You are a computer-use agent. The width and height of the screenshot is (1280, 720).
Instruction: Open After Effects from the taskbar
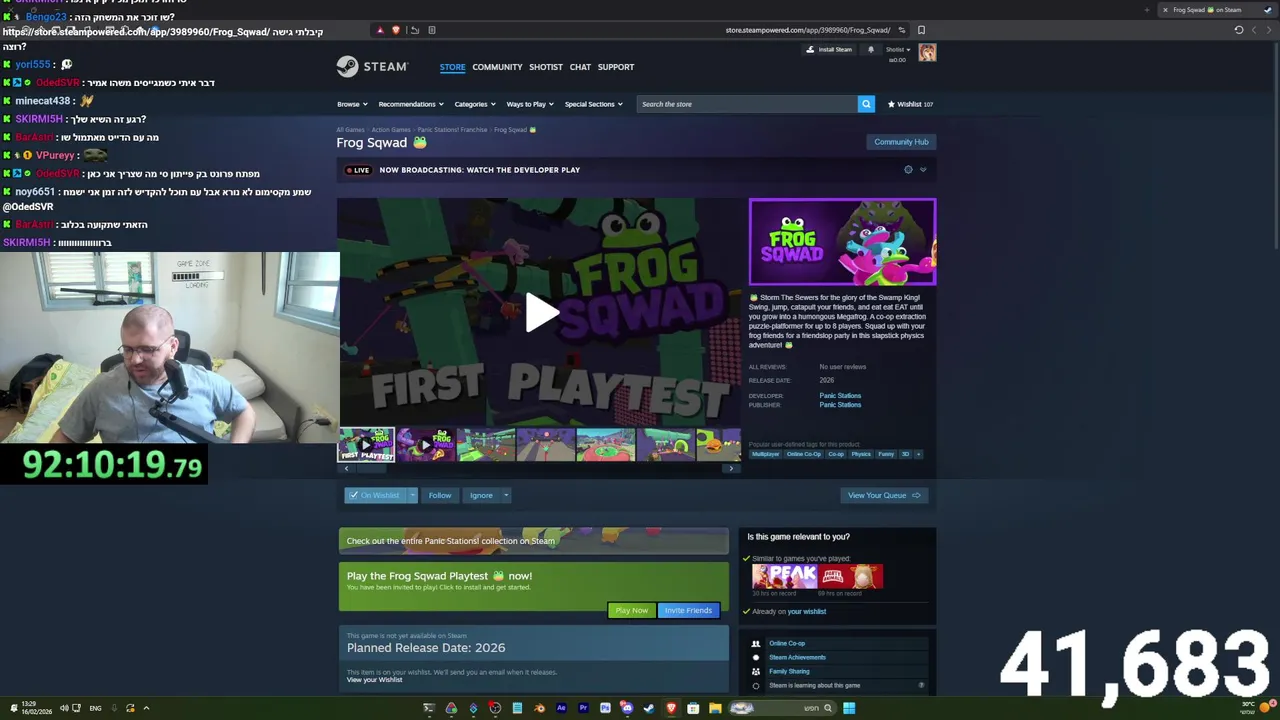tap(561, 708)
